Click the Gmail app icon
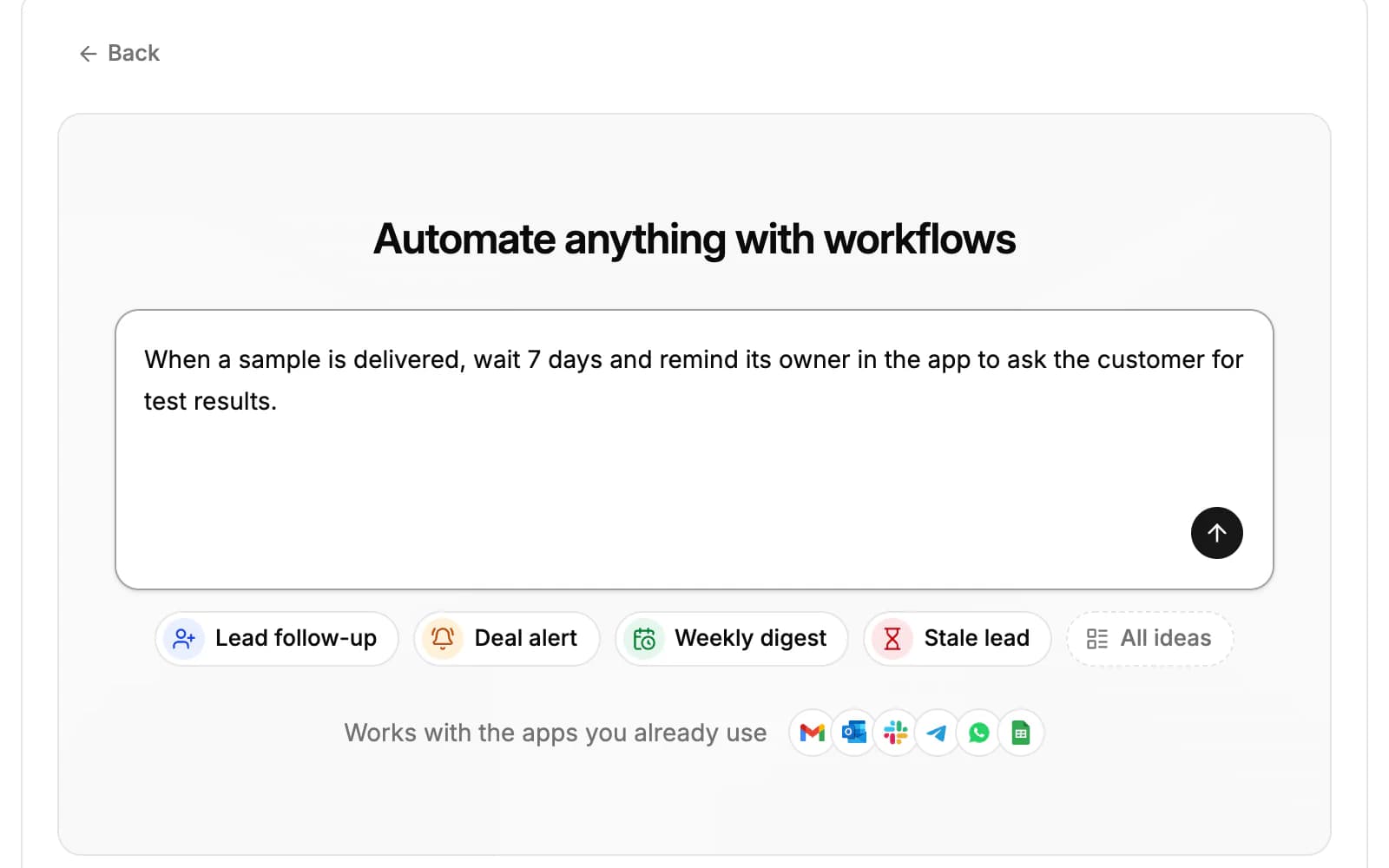Image resolution: width=1389 pixels, height=868 pixels. (812, 733)
